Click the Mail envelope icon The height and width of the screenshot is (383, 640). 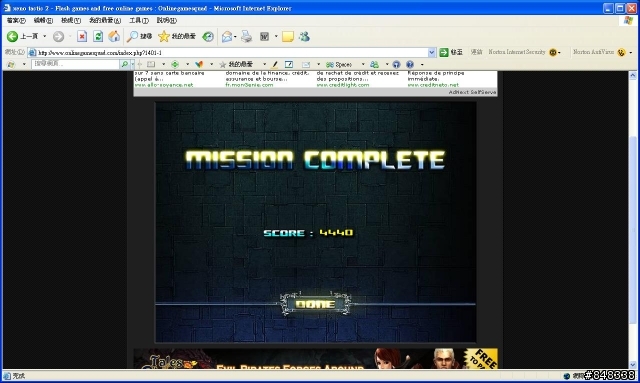coord(227,37)
